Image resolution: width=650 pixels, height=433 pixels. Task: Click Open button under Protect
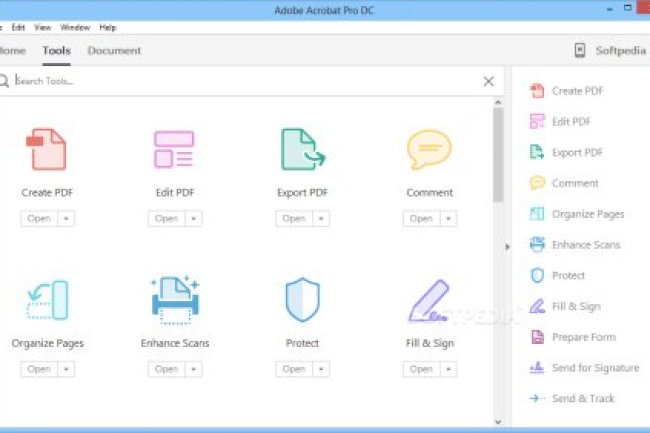coord(294,369)
